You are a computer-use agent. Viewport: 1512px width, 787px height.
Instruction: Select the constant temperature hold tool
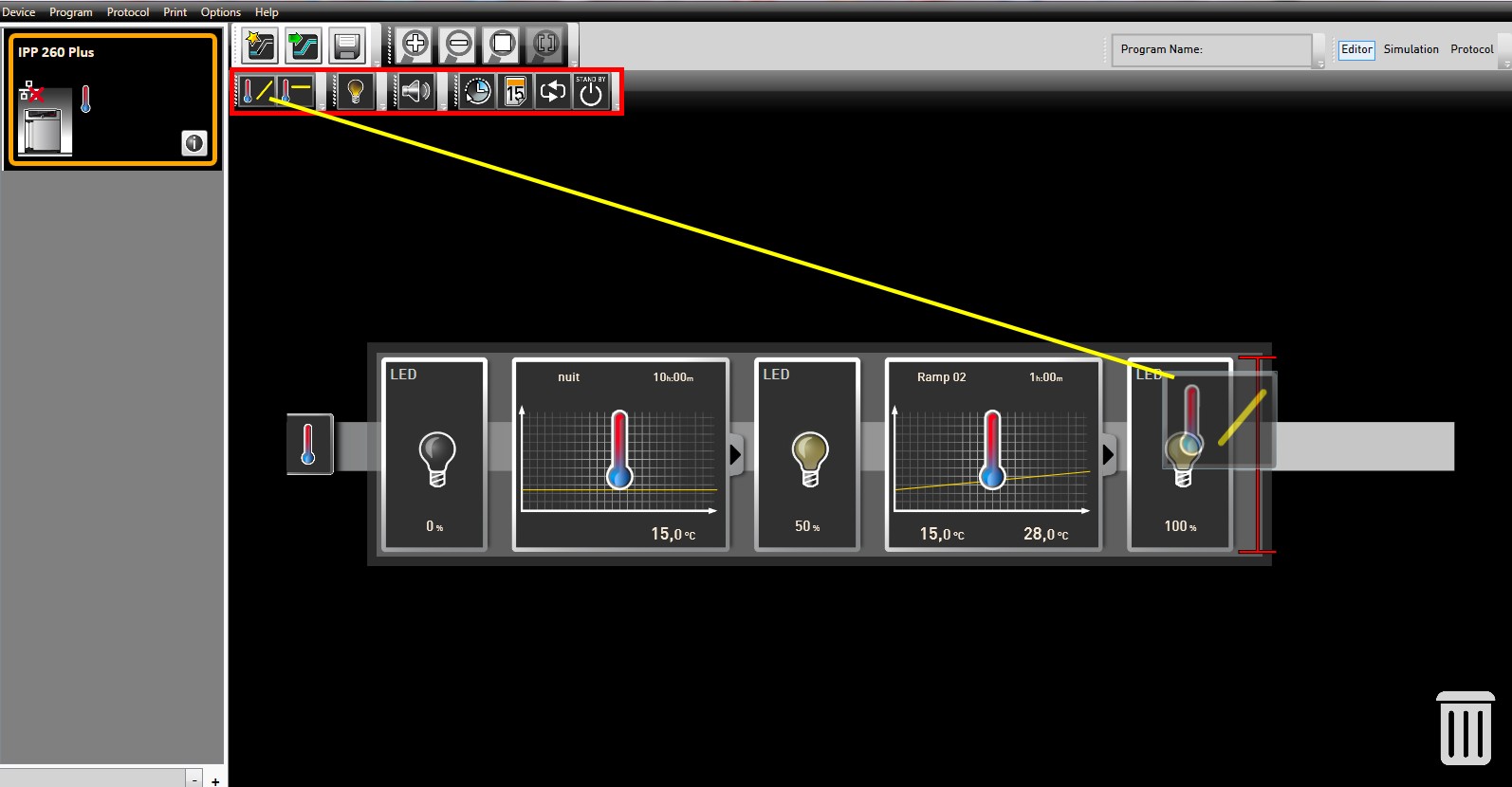click(x=295, y=92)
